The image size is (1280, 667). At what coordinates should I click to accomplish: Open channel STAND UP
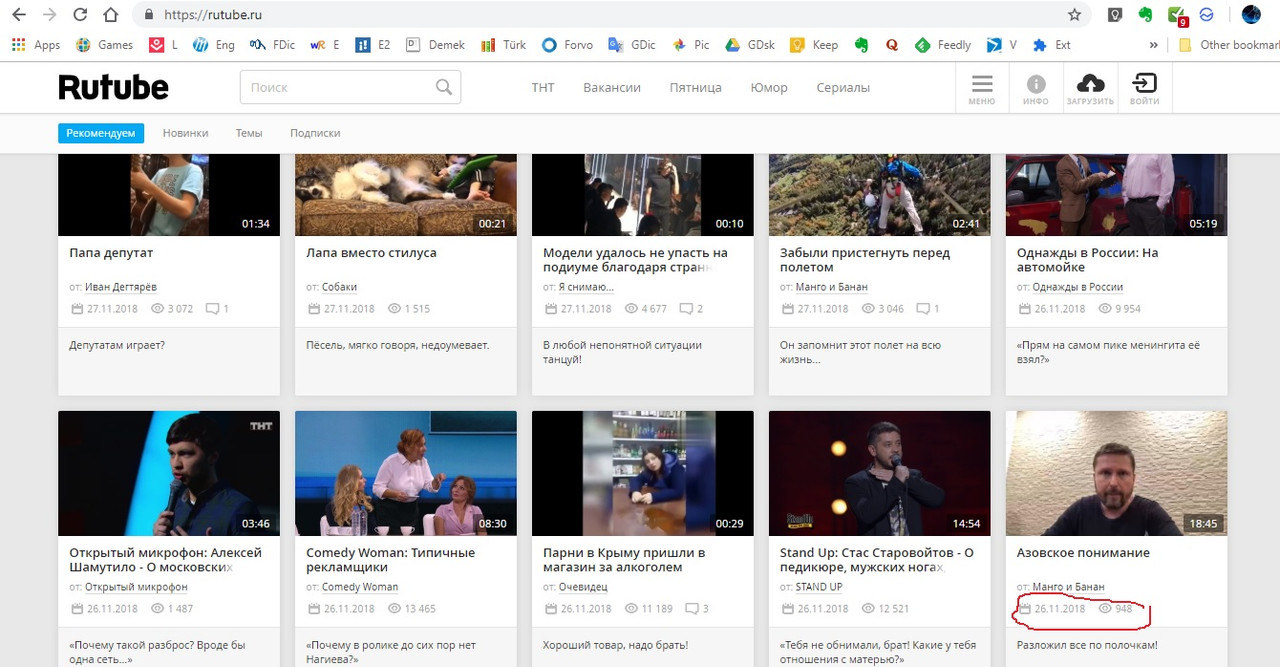(x=819, y=587)
